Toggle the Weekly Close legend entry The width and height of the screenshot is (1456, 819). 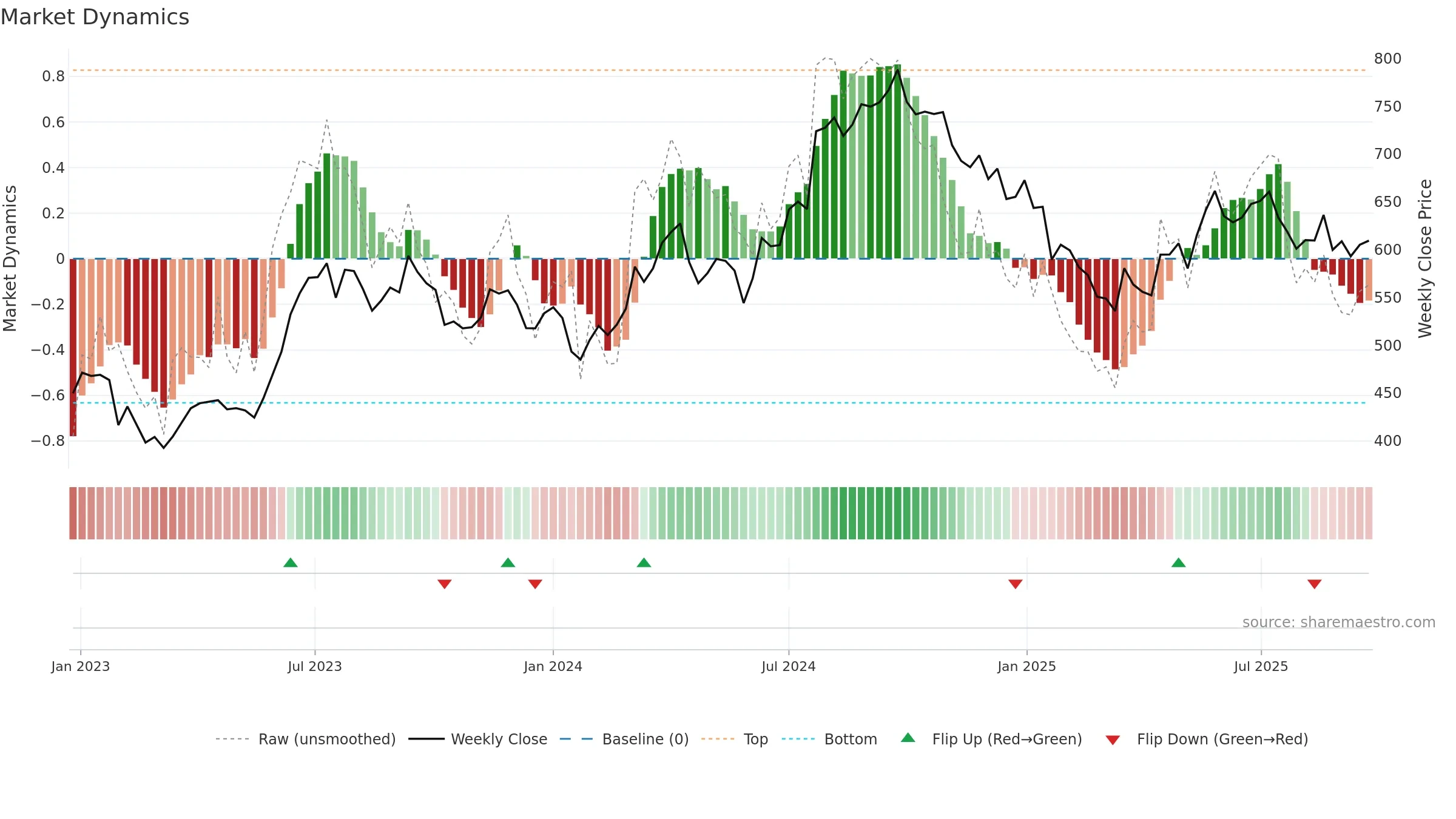coord(478,740)
